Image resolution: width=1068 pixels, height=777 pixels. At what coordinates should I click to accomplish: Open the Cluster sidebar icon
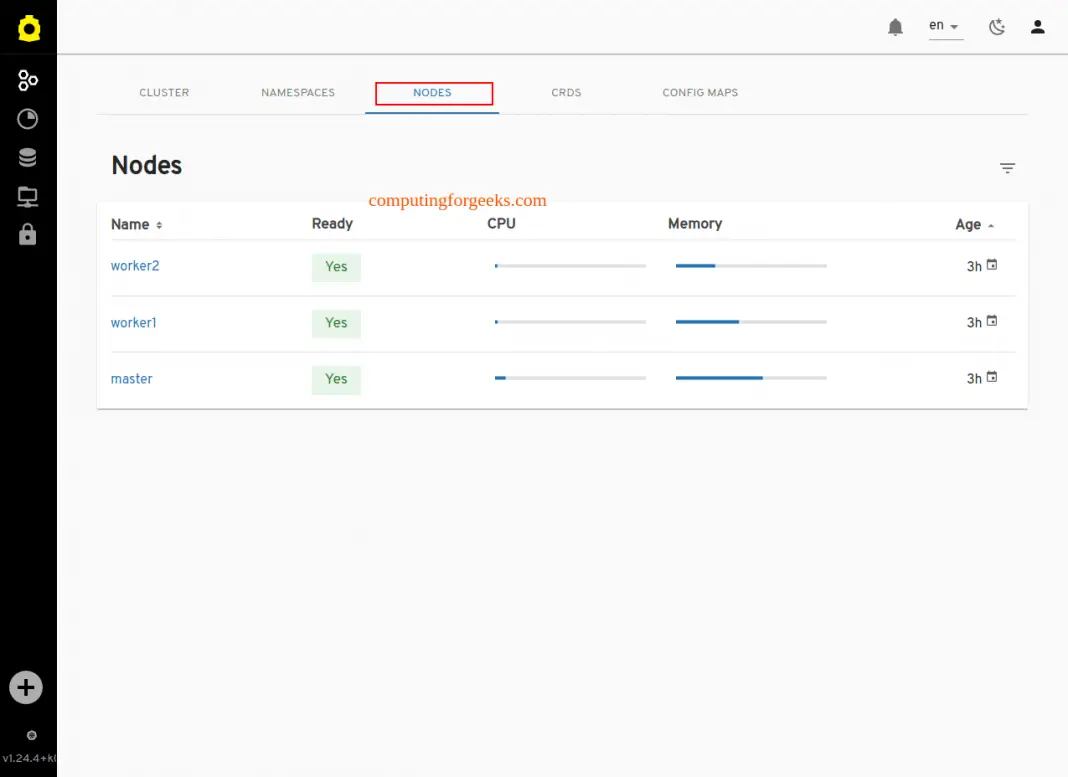tap(28, 81)
